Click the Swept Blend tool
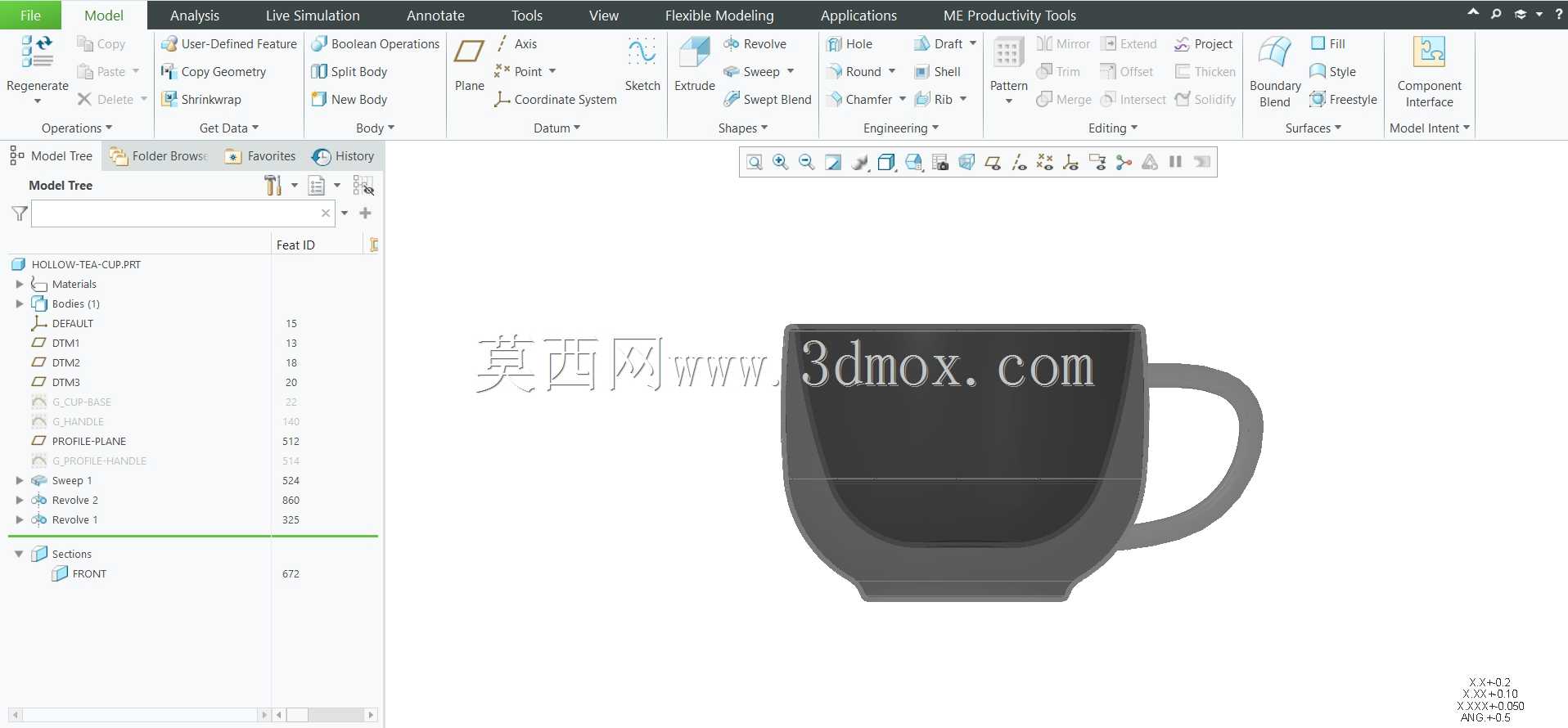This screenshot has width=1568, height=728. click(x=768, y=100)
